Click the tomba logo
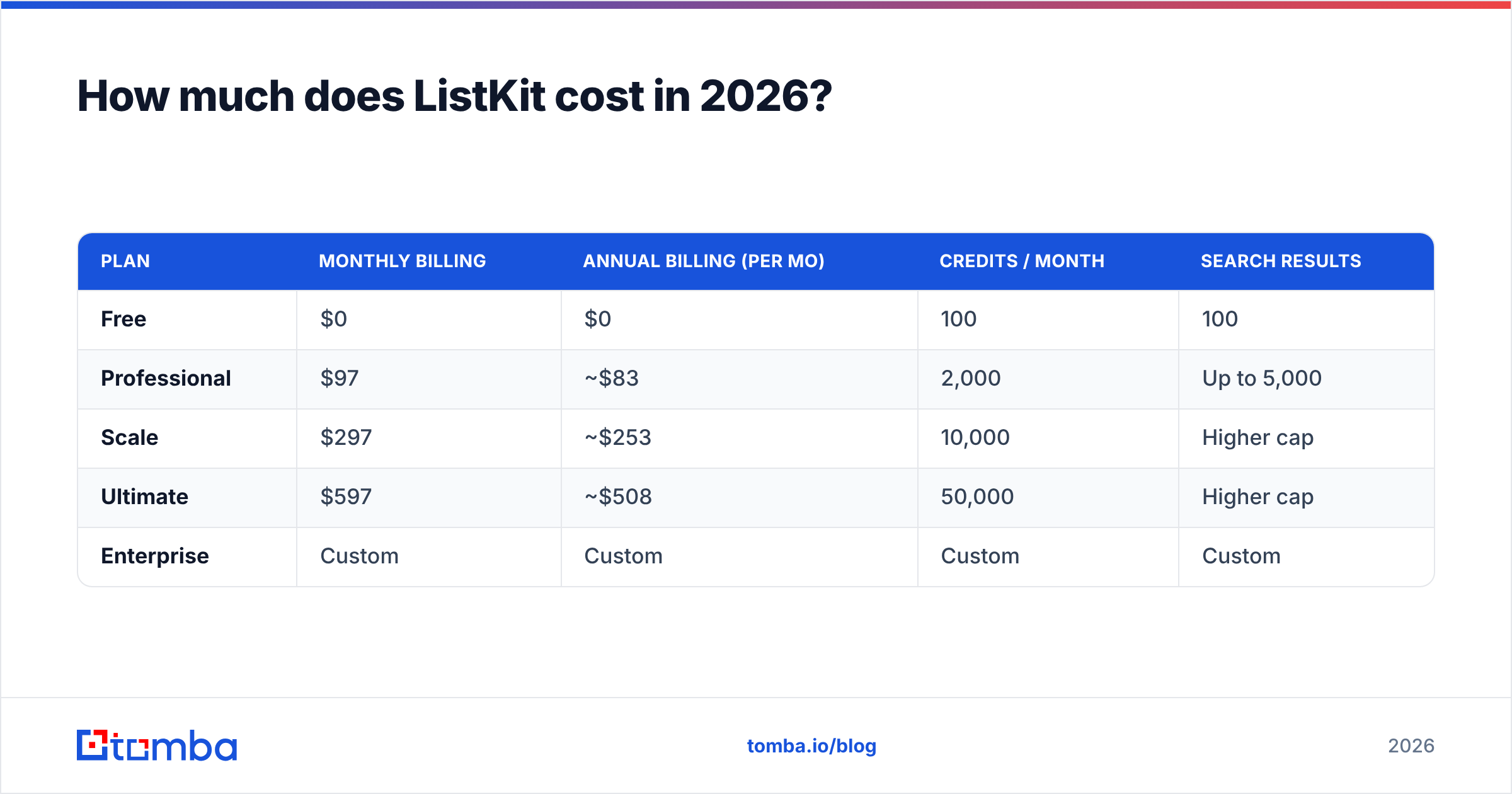 click(157, 745)
